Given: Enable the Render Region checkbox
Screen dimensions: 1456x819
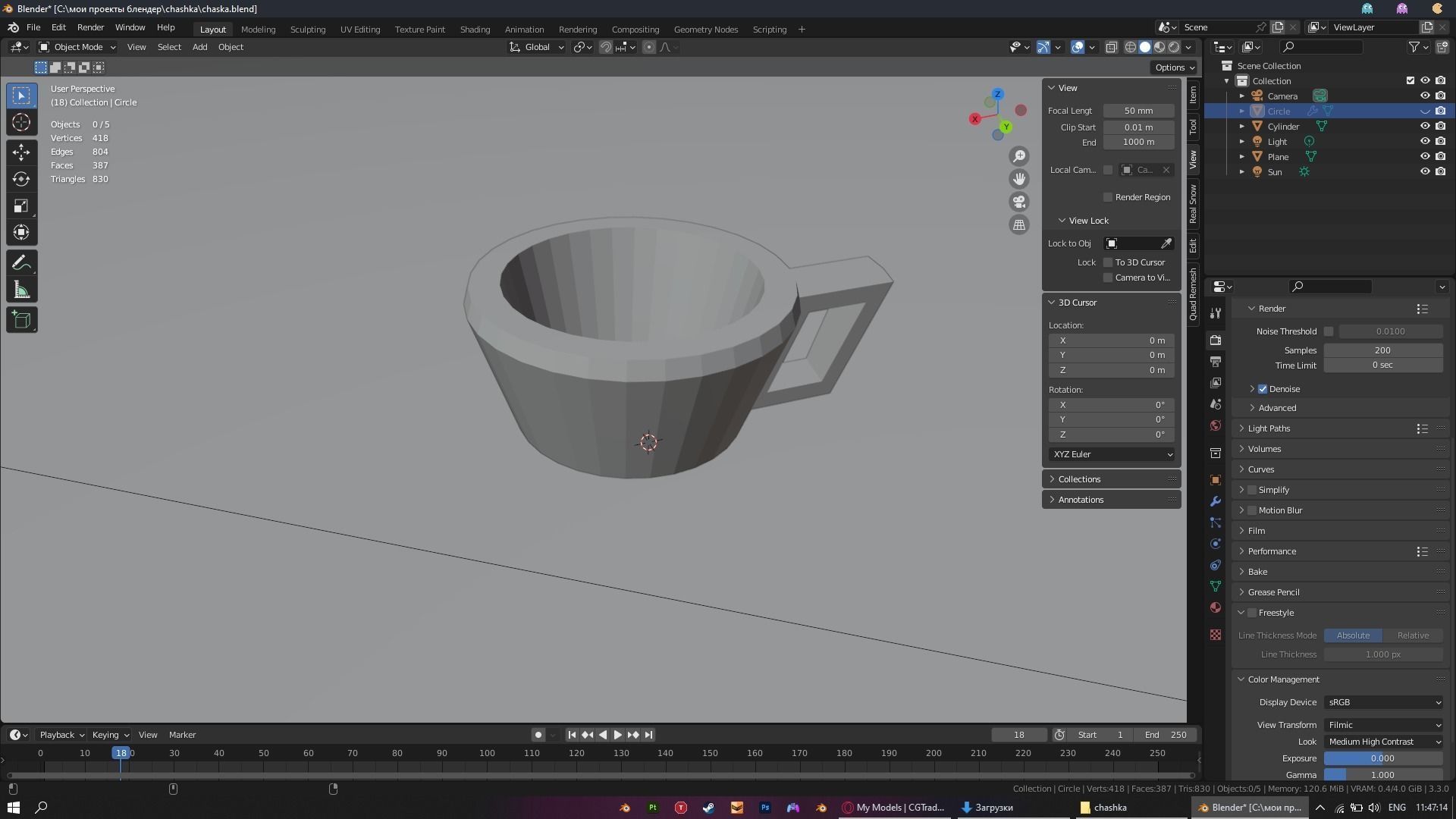Looking at the screenshot, I should pyautogui.click(x=1108, y=197).
